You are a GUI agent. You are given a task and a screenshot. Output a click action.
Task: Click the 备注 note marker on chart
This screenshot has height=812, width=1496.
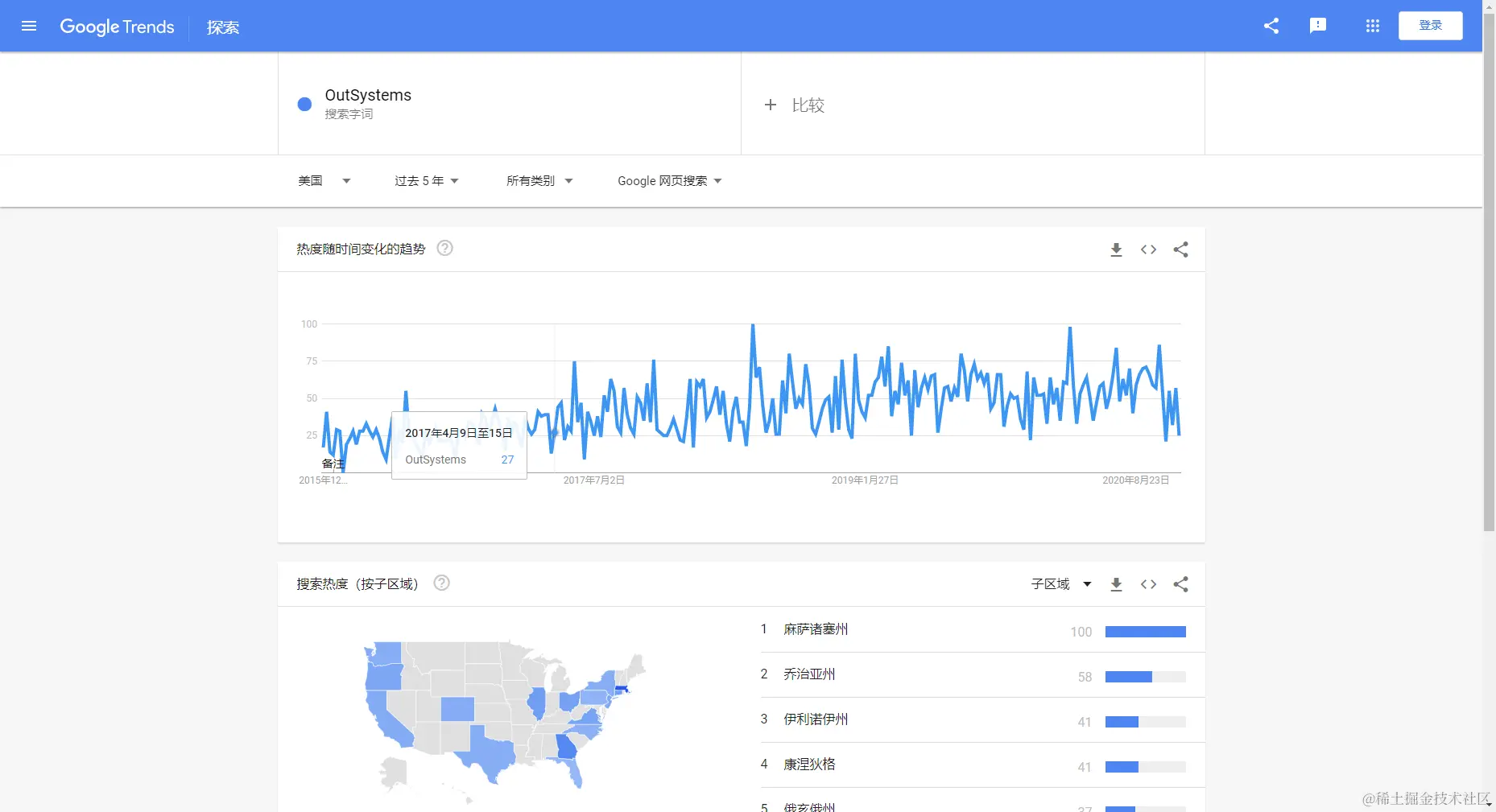pyautogui.click(x=333, y=464)
